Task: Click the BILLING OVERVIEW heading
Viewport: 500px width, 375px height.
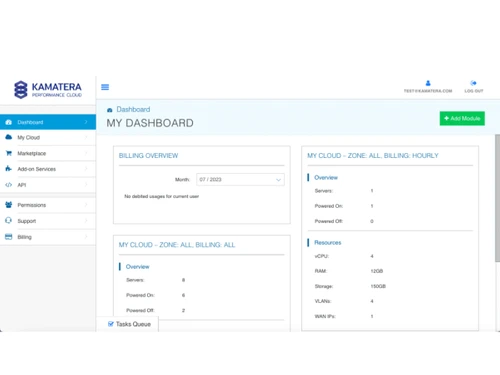Action: coord(148,156)
